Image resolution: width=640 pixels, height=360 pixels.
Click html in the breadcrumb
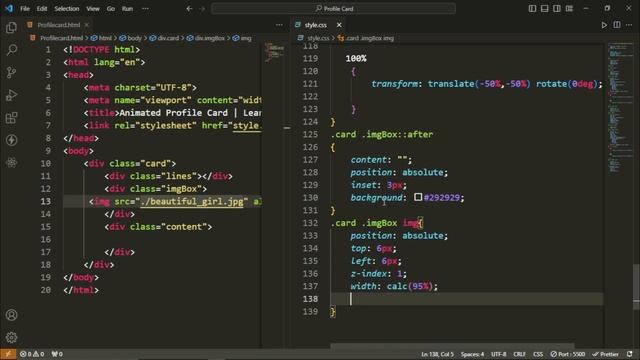(x=105, y=38)
